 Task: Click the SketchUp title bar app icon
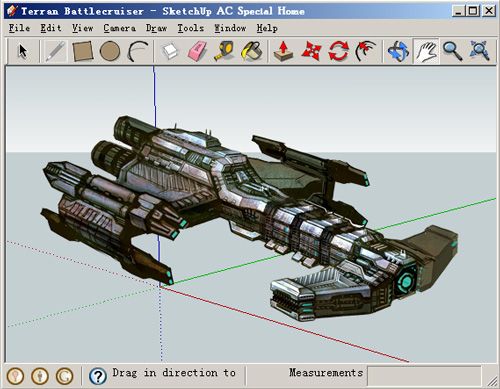coord(12,11)
